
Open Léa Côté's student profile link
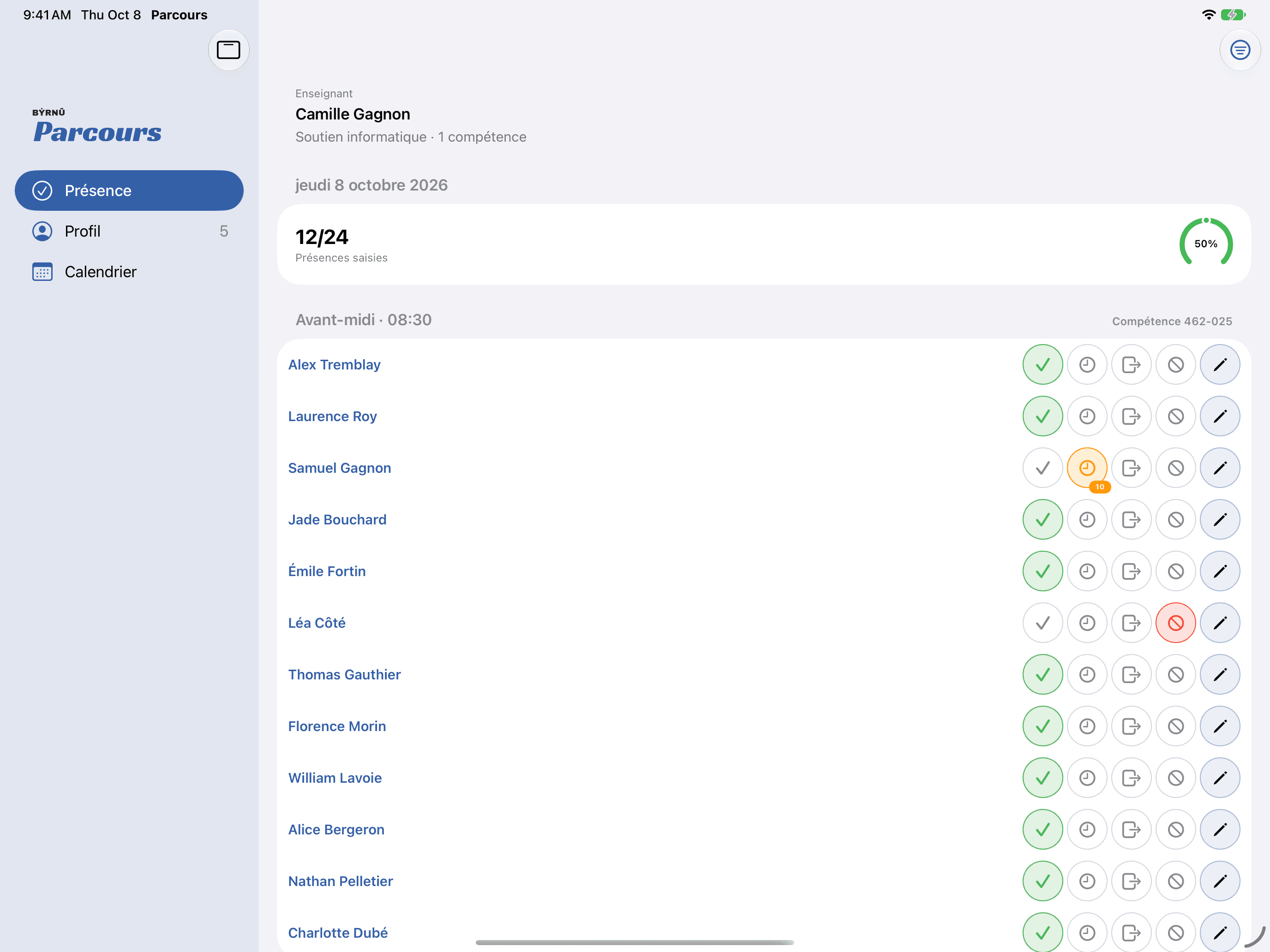coord(317,623)
